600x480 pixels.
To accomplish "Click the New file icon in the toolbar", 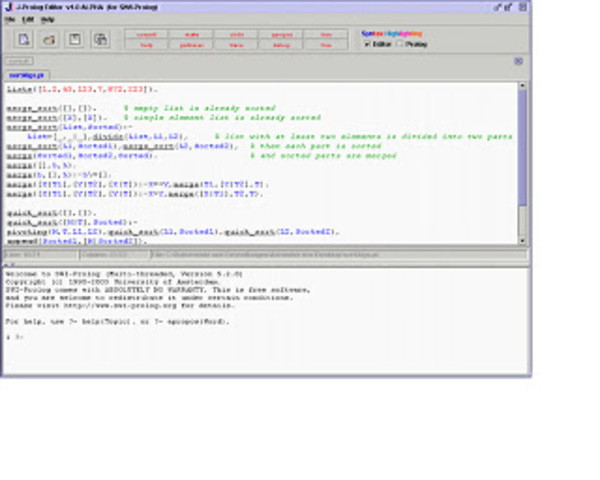I will 24,39.
